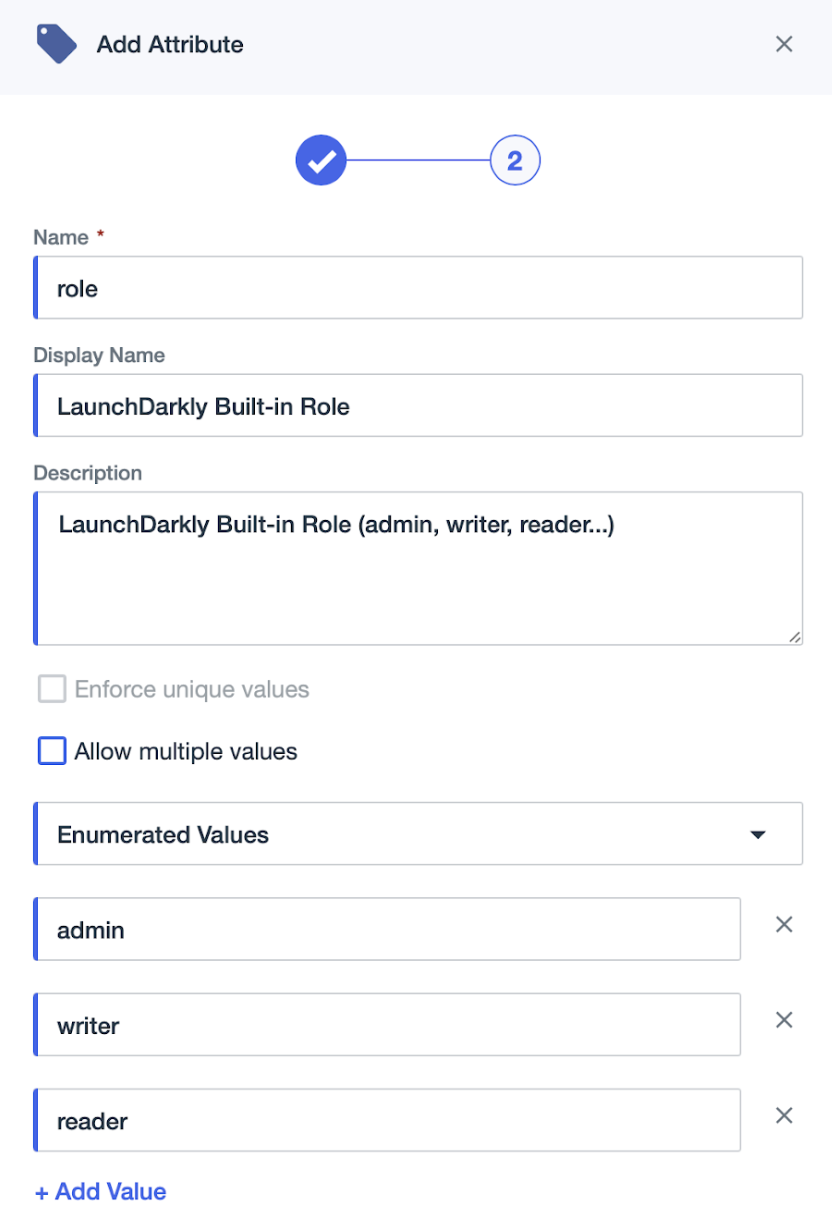
Task: Select the Add Attribute dialog title
Action: (169, 44)
